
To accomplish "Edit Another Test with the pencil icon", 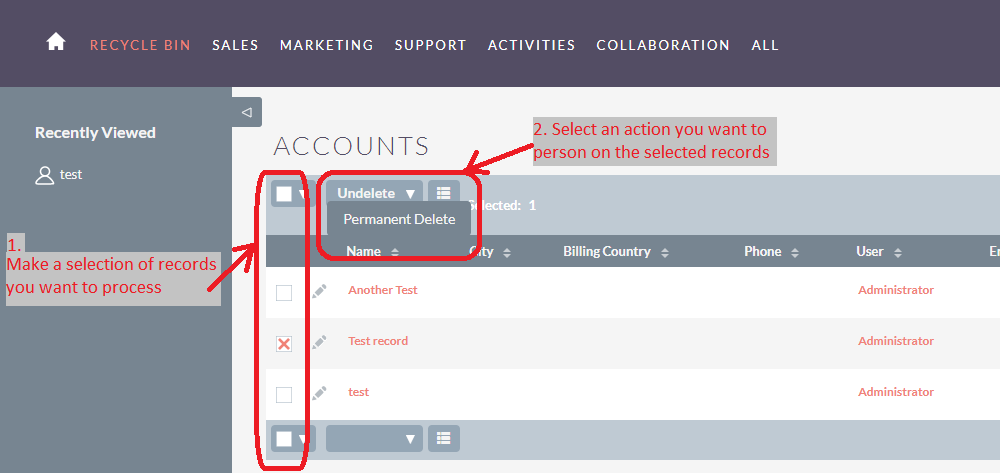I will [x=320, y=291].
